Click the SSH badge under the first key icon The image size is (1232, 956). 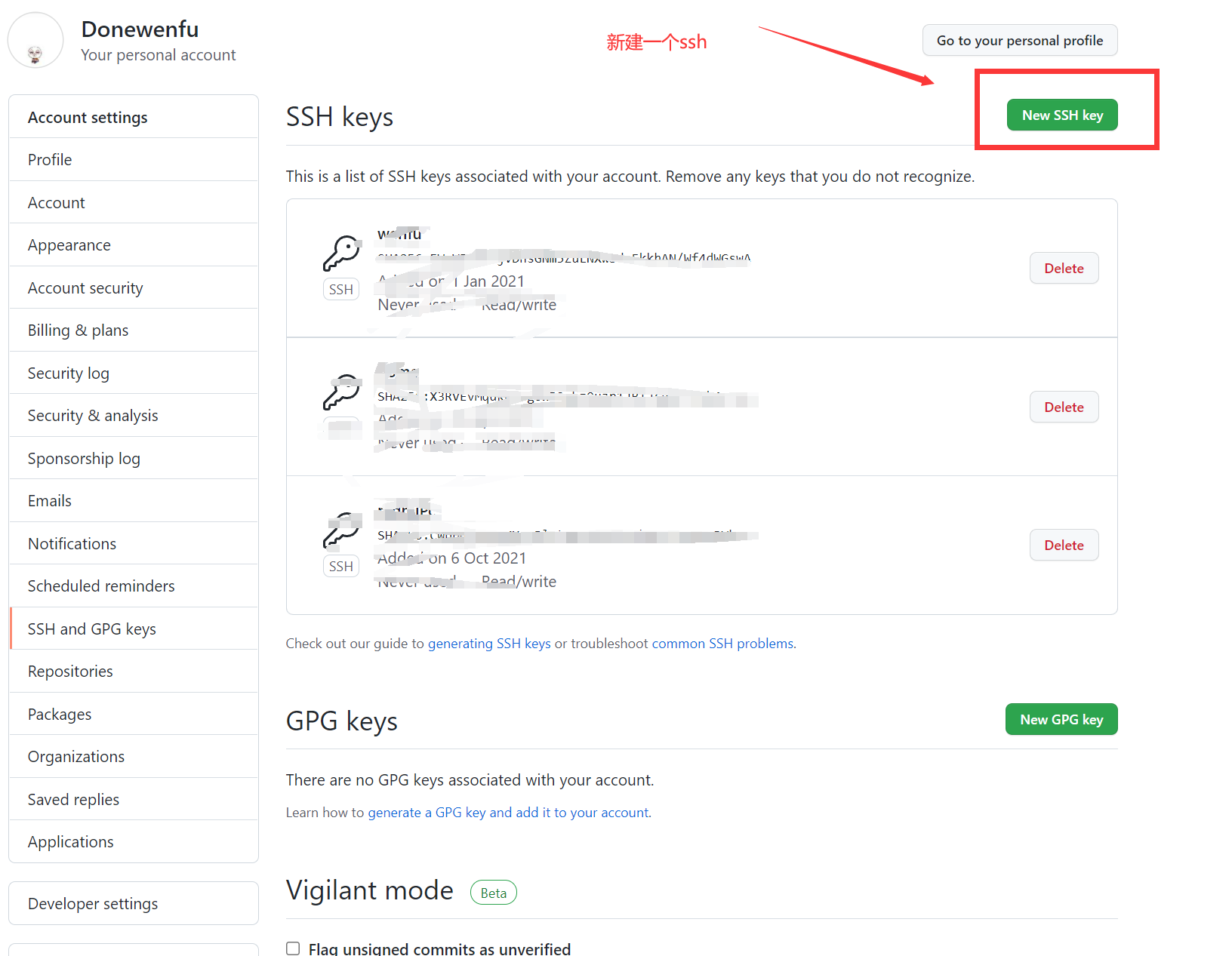(x=341, y=289)
